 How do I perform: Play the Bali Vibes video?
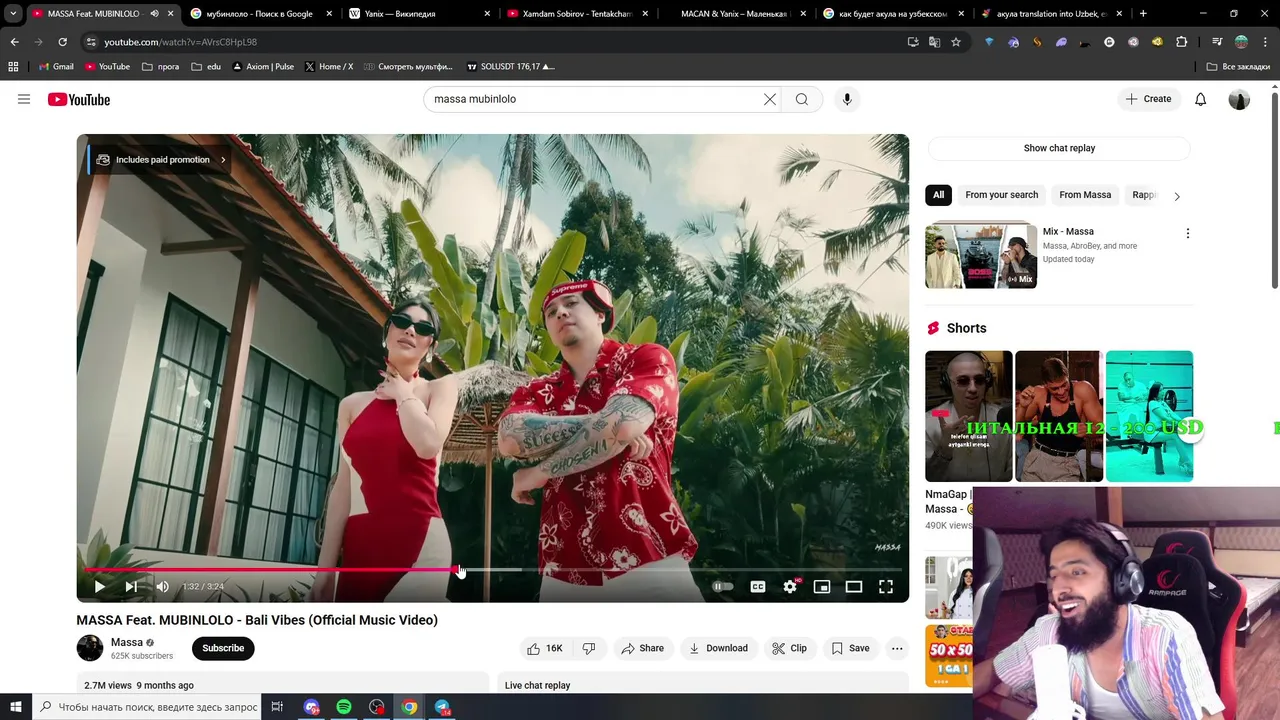coord(99,587)
